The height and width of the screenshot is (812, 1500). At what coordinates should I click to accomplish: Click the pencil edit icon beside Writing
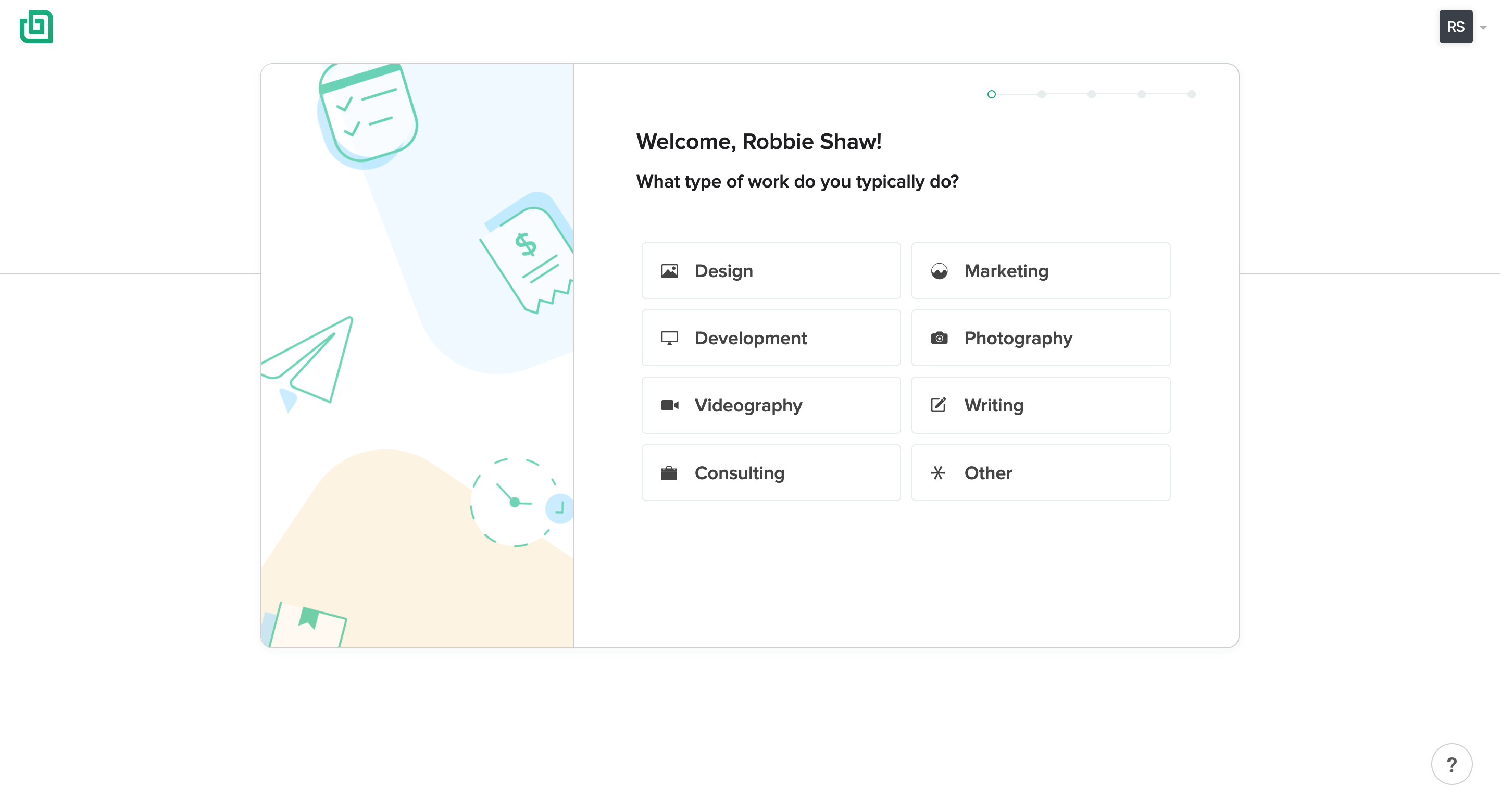click(x=938, y=405)
